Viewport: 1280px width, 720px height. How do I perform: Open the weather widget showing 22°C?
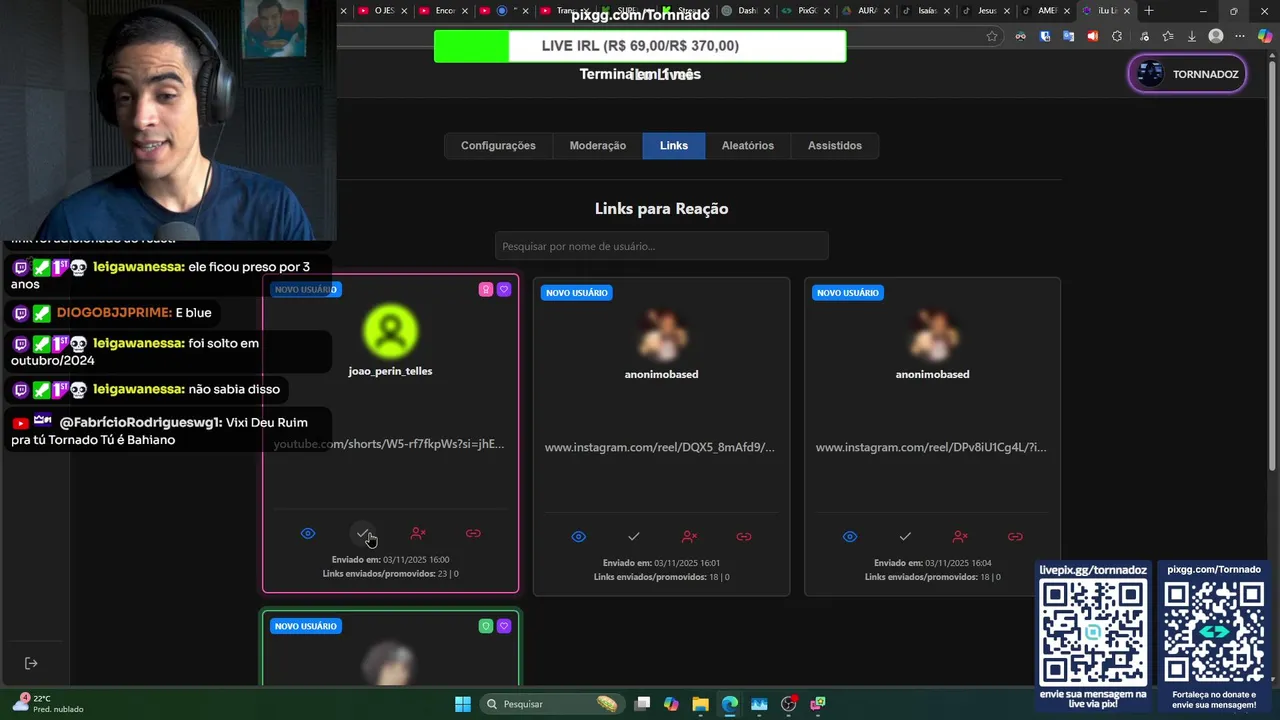47,704
